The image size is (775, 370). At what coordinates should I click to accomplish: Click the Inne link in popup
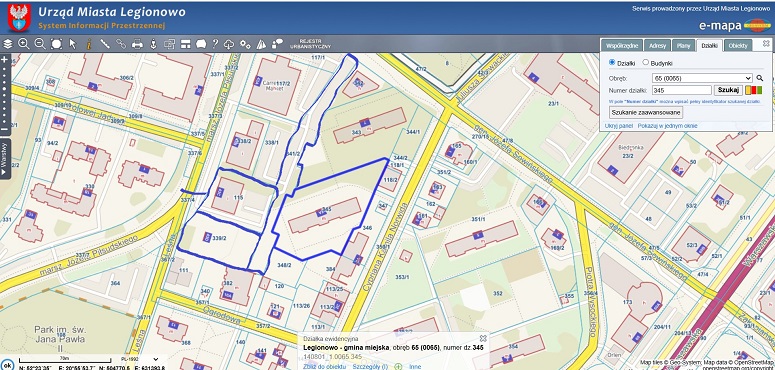pyautogui.click(x=415, y=367)
